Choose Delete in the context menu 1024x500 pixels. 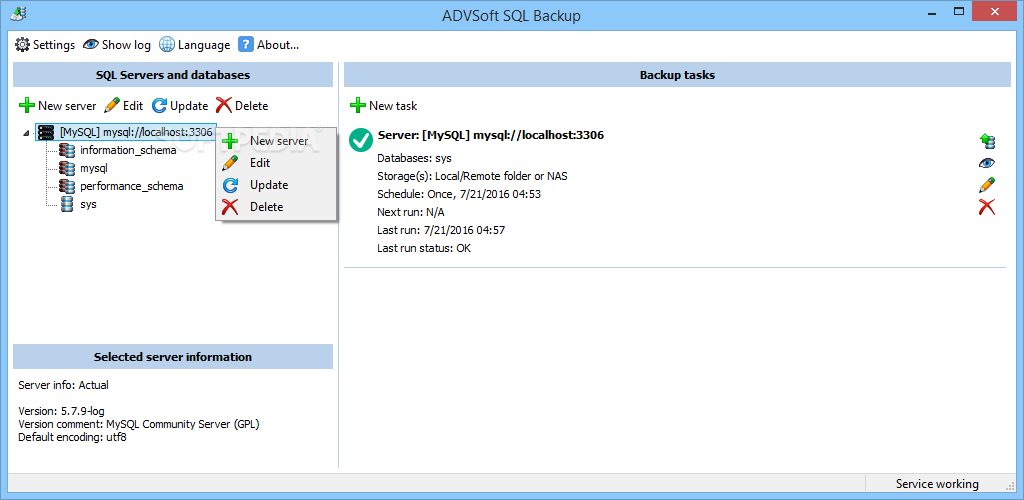click(276, 207)
